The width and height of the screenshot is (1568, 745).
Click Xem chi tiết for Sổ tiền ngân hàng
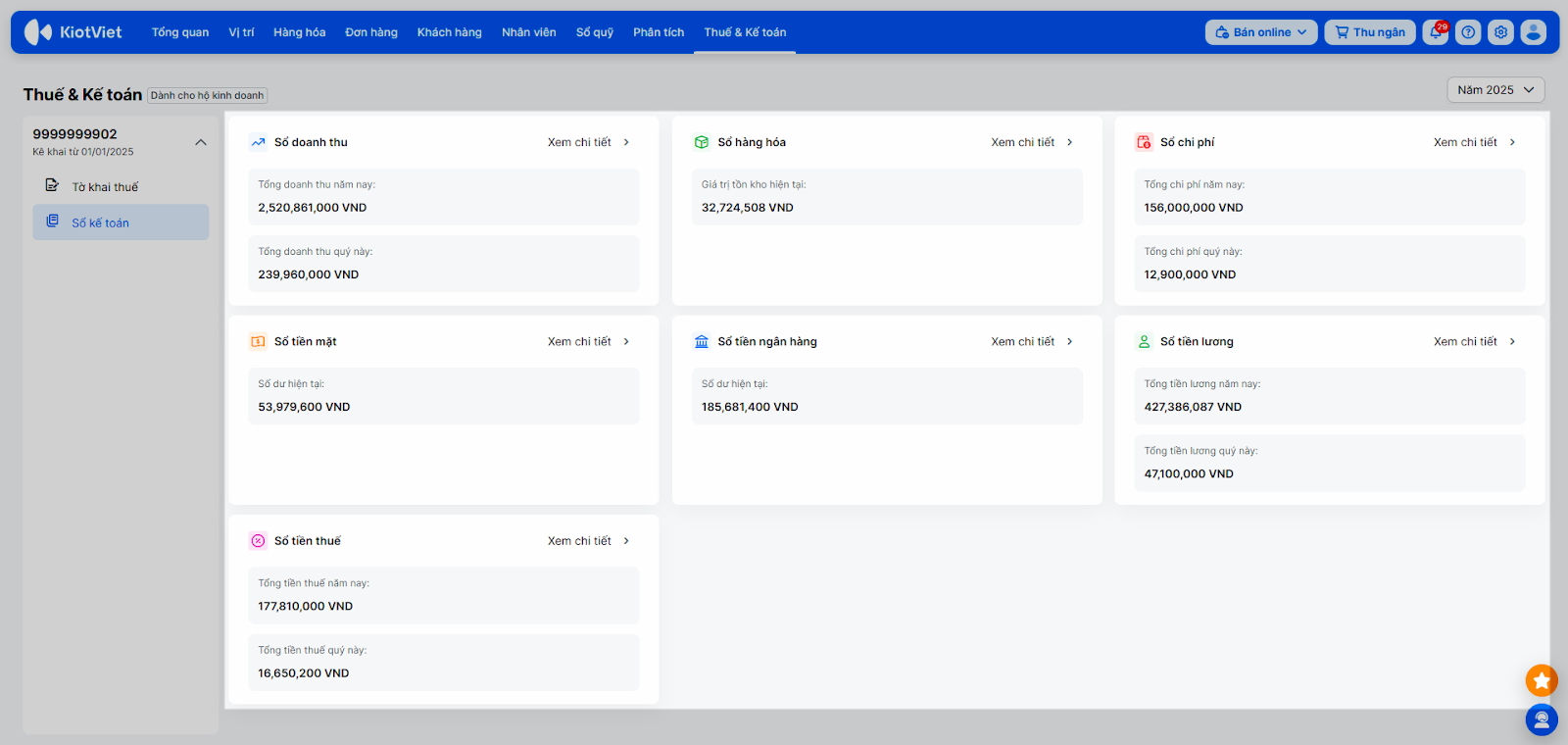pos(1022,341)
